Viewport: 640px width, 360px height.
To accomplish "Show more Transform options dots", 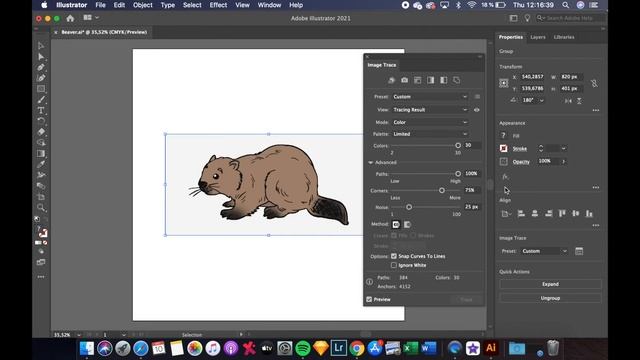I will 596,110.
